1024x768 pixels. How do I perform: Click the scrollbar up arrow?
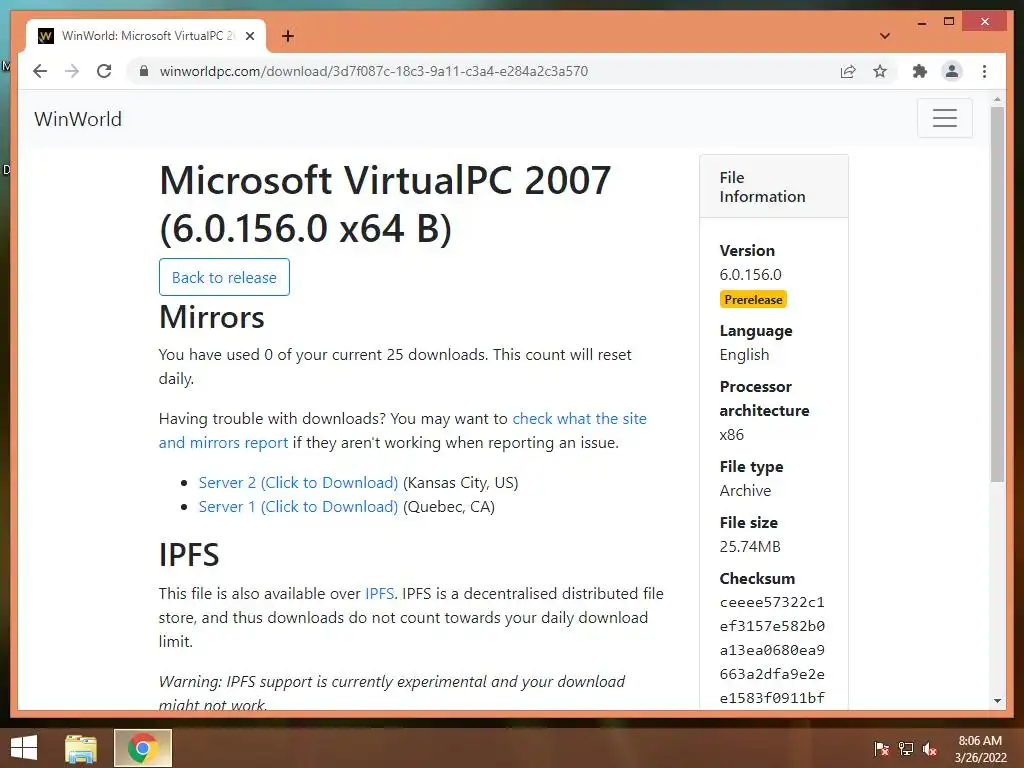[997, 99]
